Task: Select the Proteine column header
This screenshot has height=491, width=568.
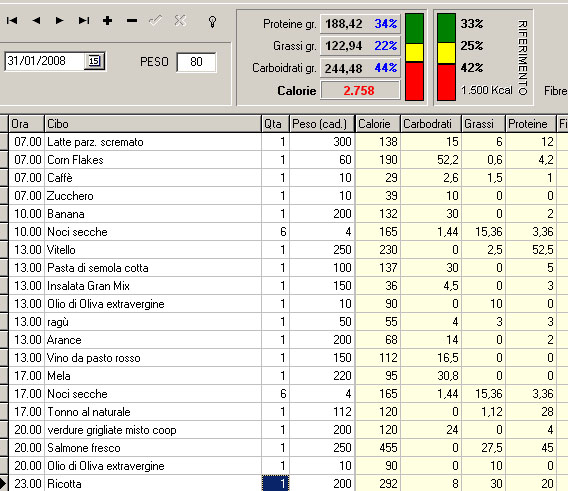Action: 530,124
